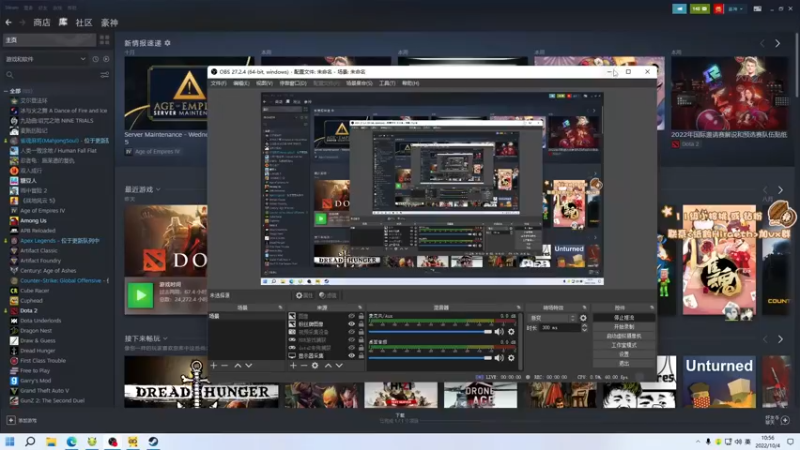Click the 工作室模式 button
The width and height of the screenshot is (800, 450).
point(623,345)
